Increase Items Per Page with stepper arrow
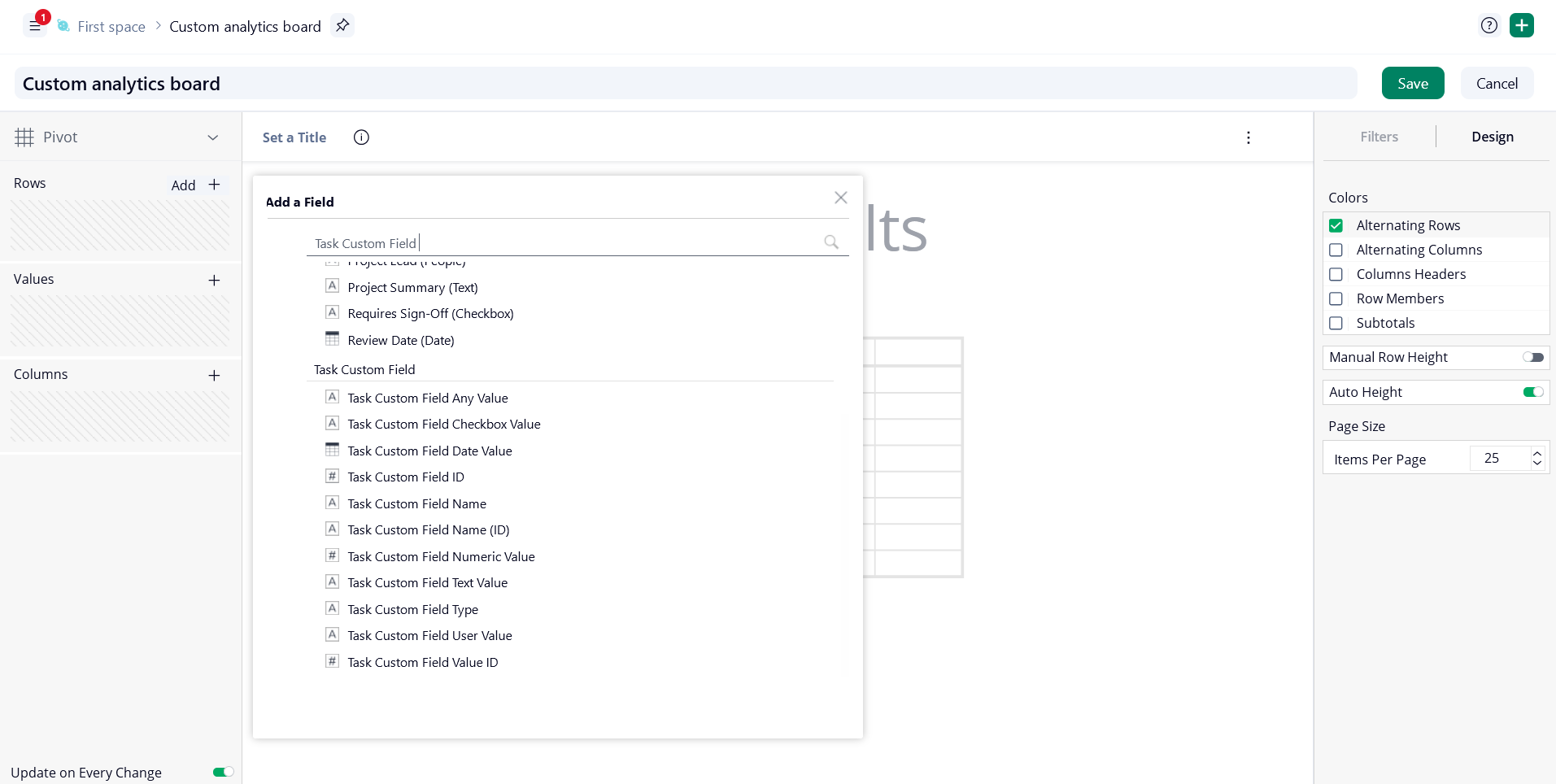The image size is (1556, 784). point(1536,454)
